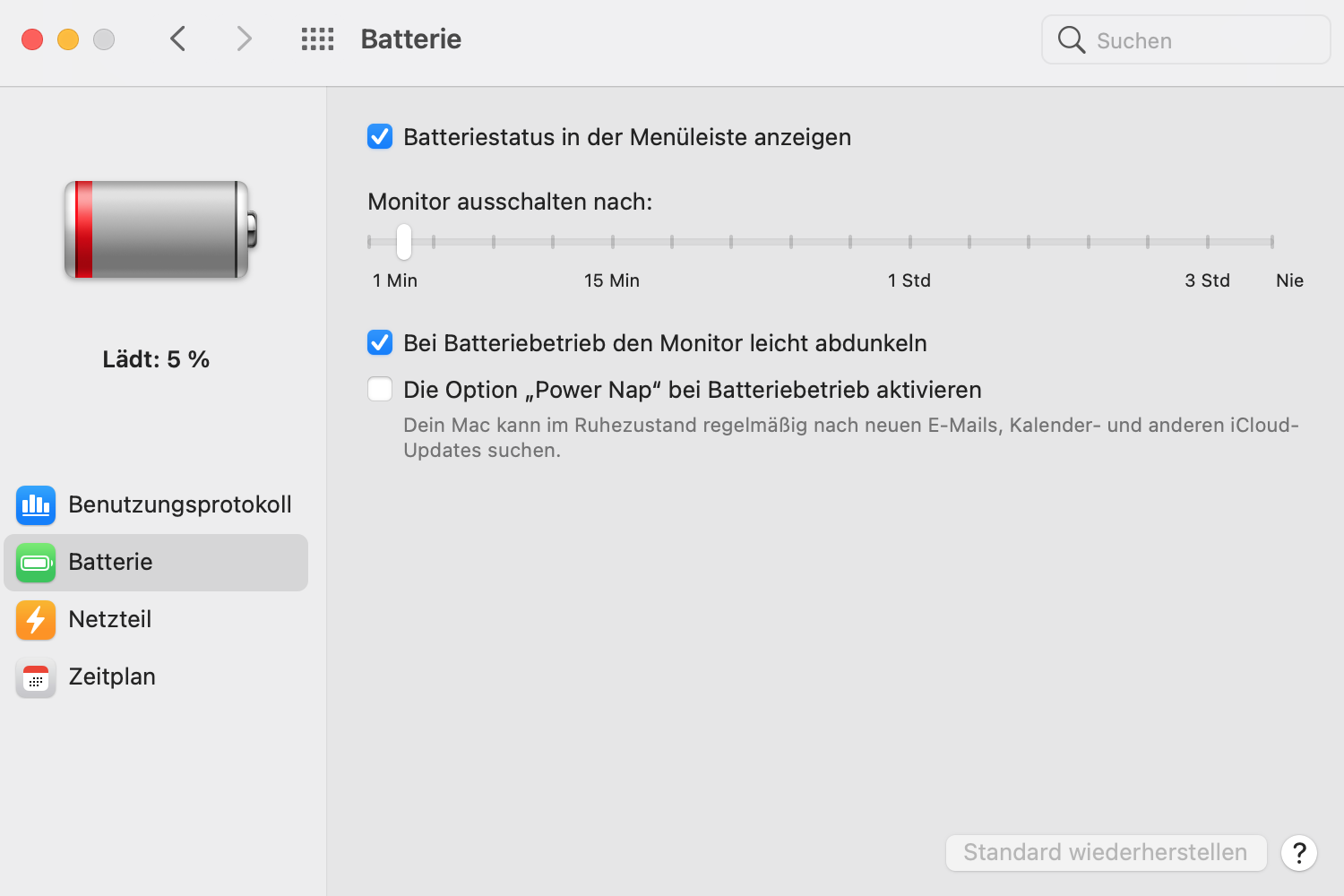
Task: Click the green Batterie sidebar icon
Action: [x=36, y=563]
